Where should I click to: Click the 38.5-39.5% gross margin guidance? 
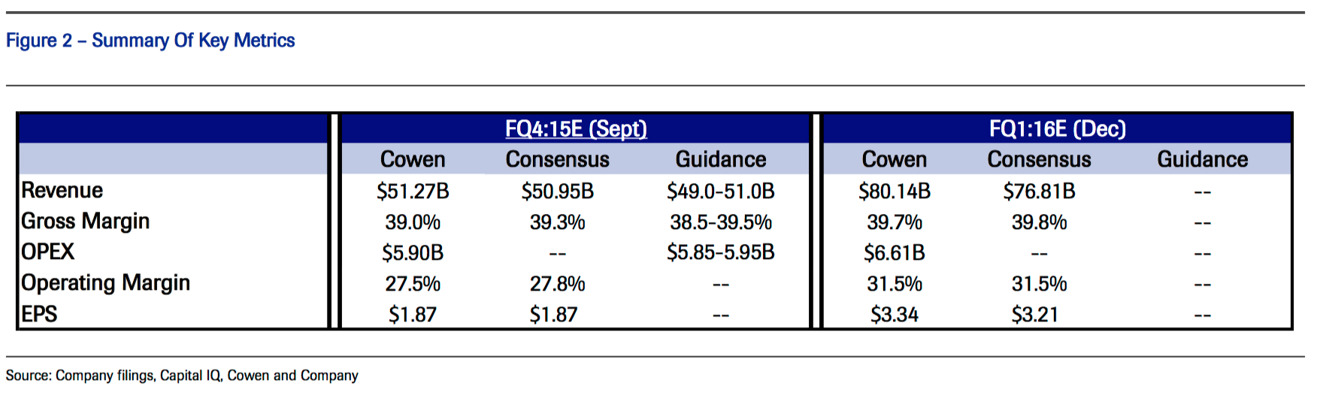[720, 222]
